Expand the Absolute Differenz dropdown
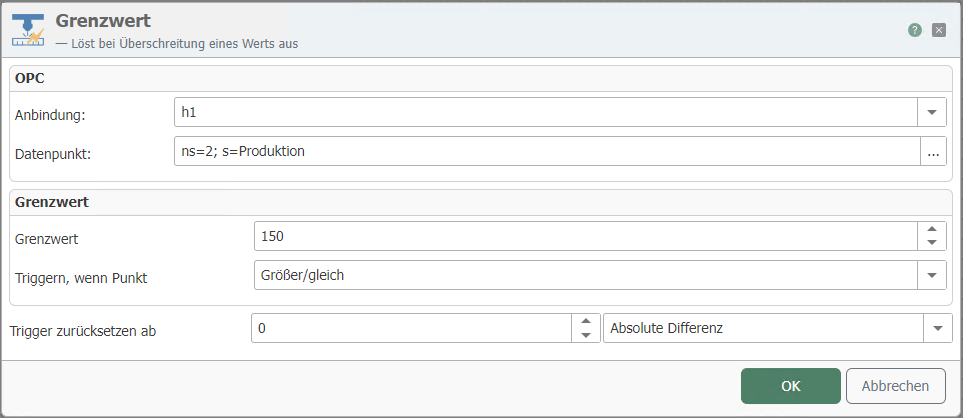The height and width of the screenshot is (418, 963). tap(938, 328)
